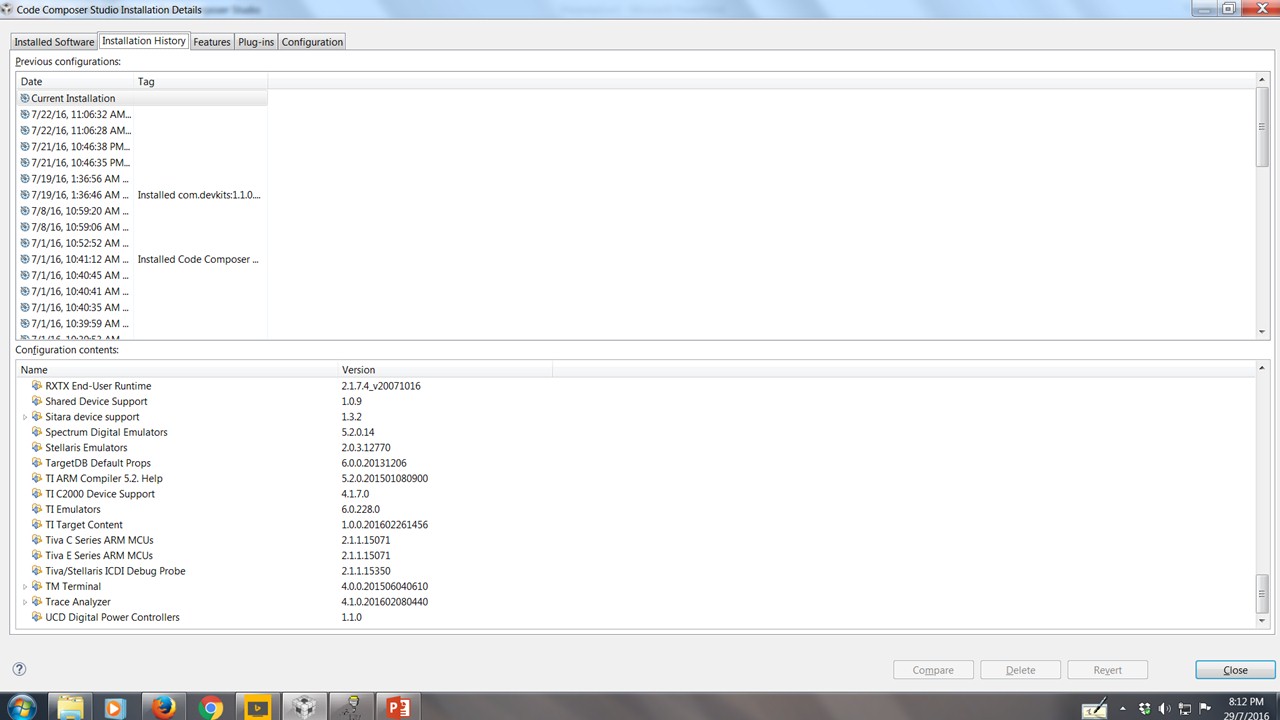This screenshot has width=1280, height=720.
Task: Click the TI ARM Compiler 5.2. Help icon
Action: 37,478
